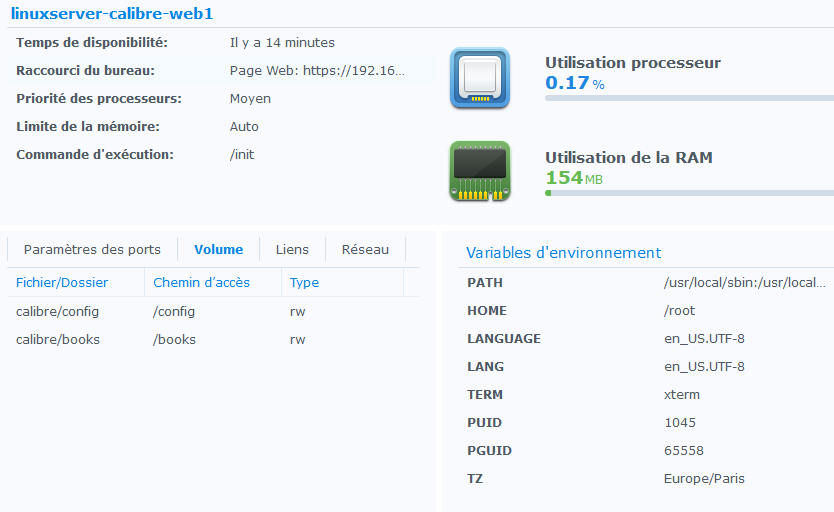
Task: Click the xterm TERM value
Action: pyautogui.click(x=682, y=395)
